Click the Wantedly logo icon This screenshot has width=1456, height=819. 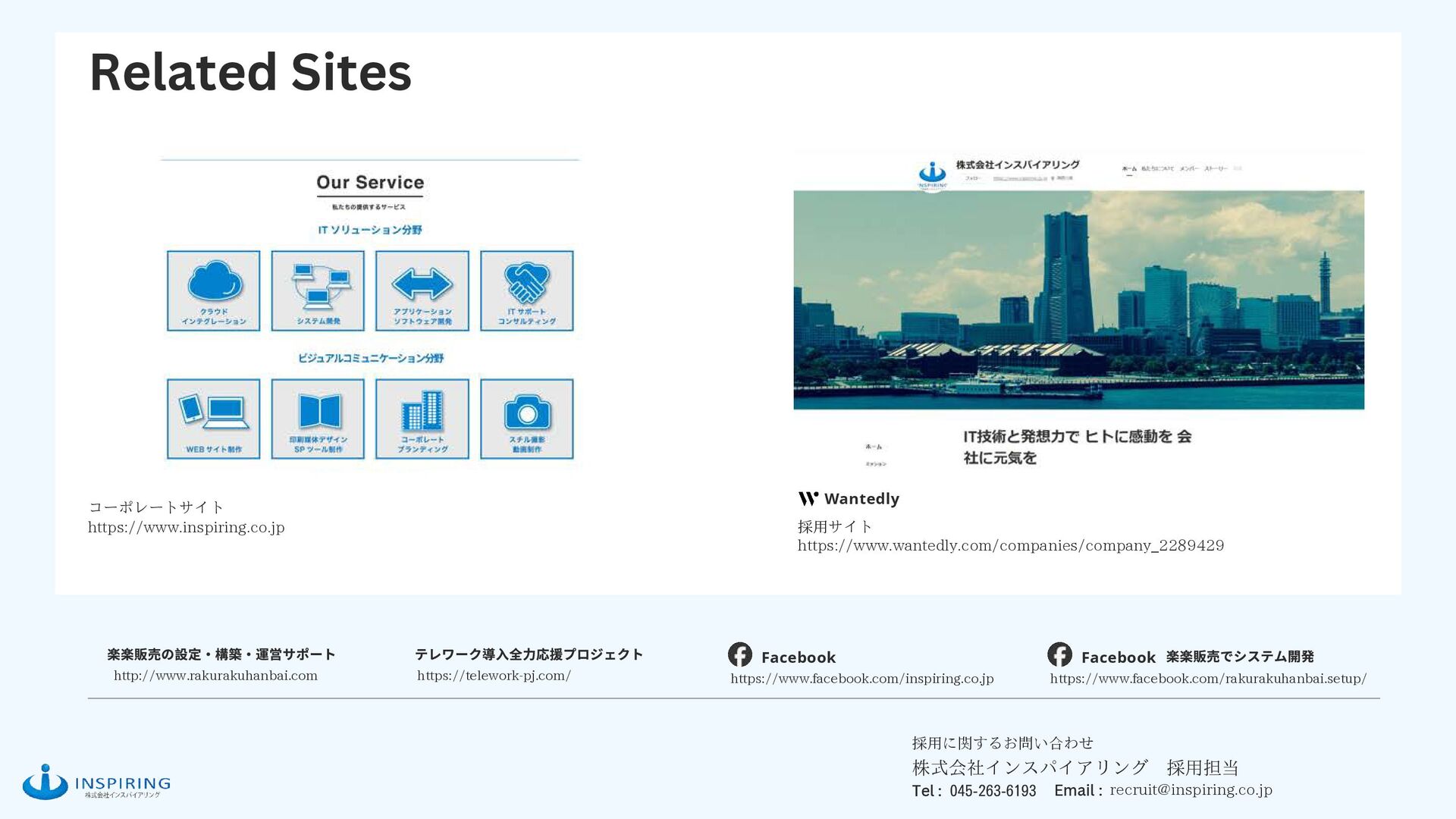(x=808, y=498)
